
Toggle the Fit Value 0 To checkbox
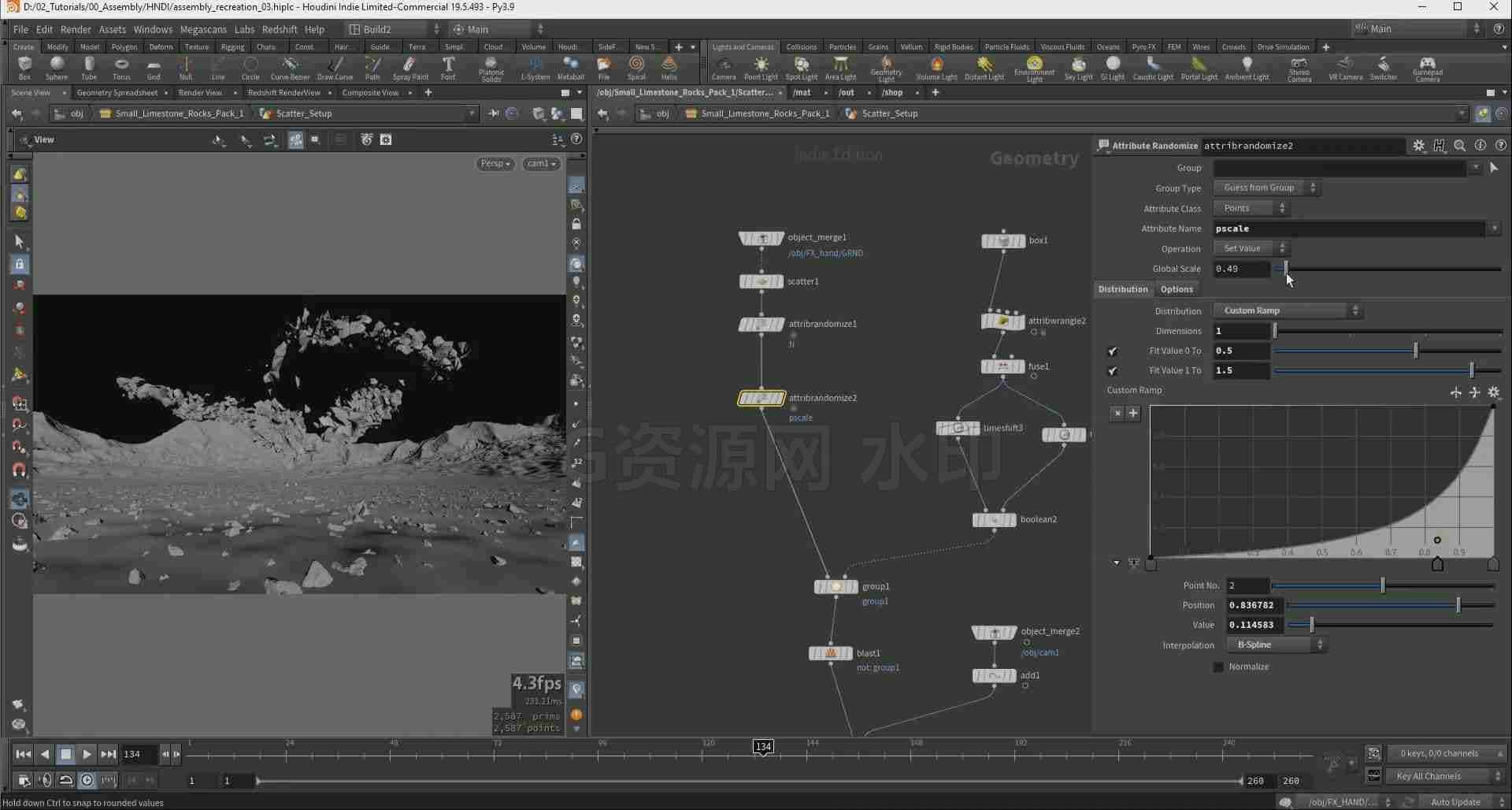pyautogui.click(x=1112, y=351)
